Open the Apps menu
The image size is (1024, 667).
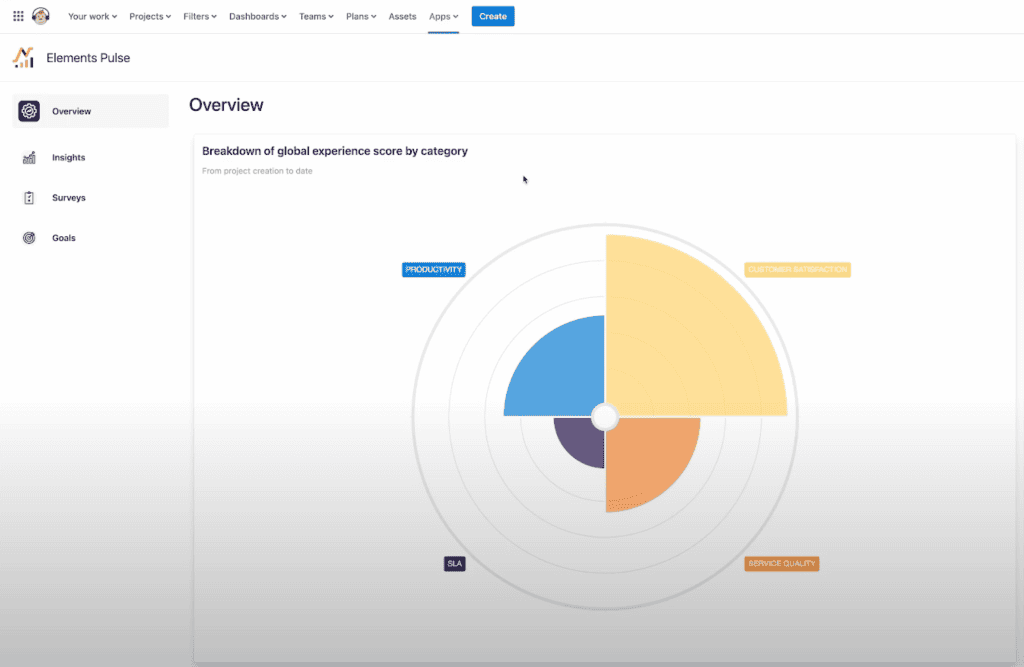(443, 17)
